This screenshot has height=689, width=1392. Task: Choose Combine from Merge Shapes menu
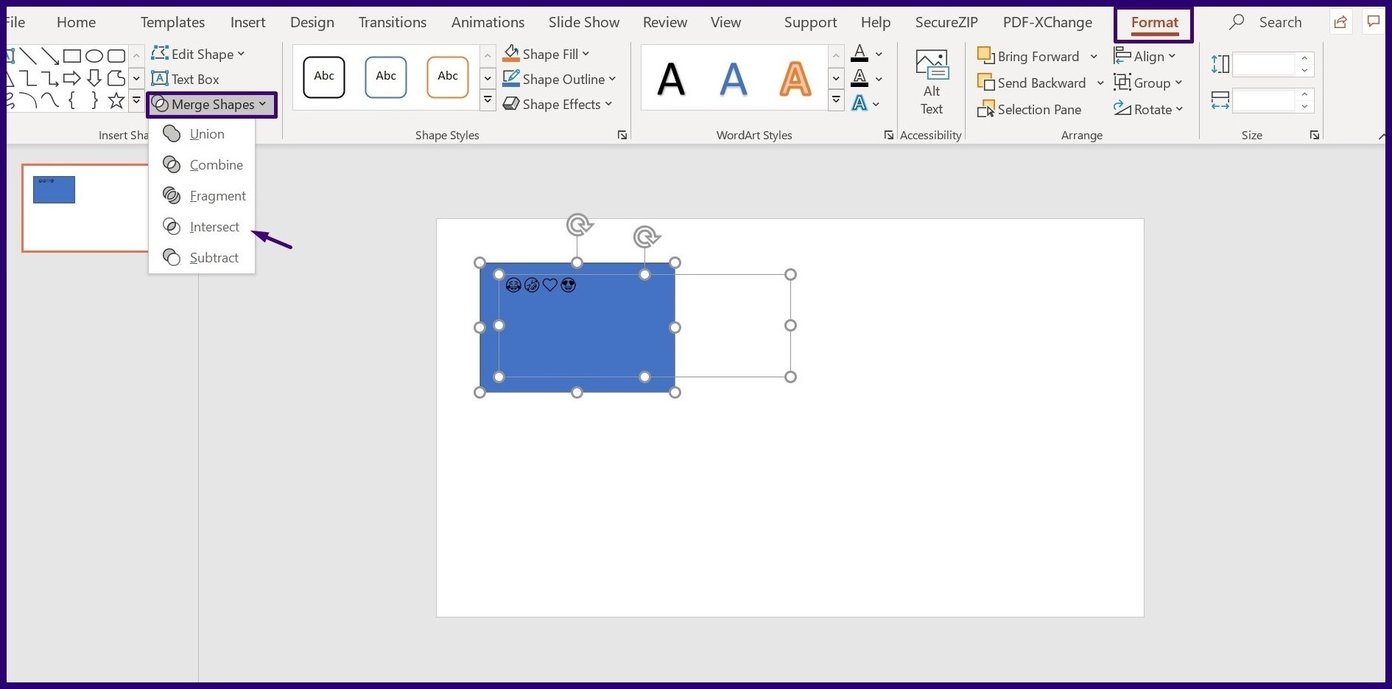tap(201, 165)
